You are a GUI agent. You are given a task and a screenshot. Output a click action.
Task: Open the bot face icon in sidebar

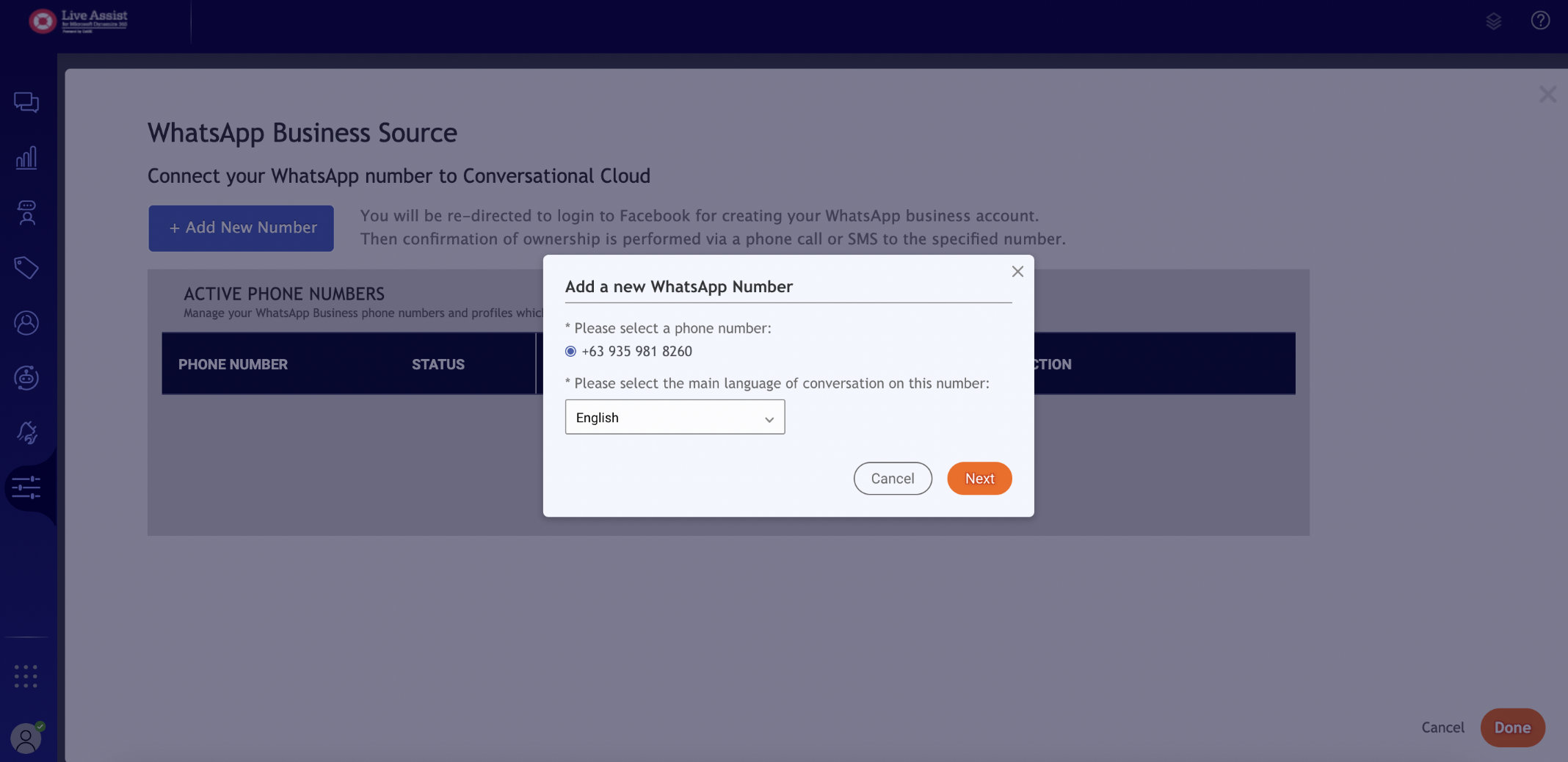[26, 377]
